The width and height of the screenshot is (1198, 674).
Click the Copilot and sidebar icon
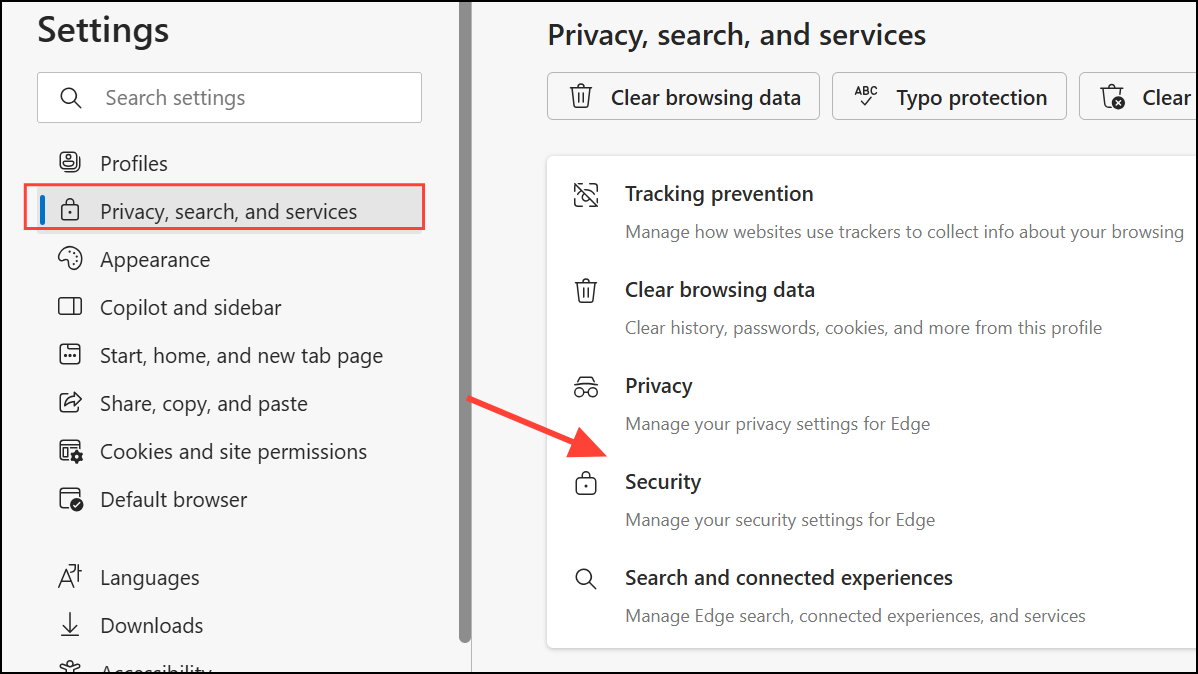[68, 307]
